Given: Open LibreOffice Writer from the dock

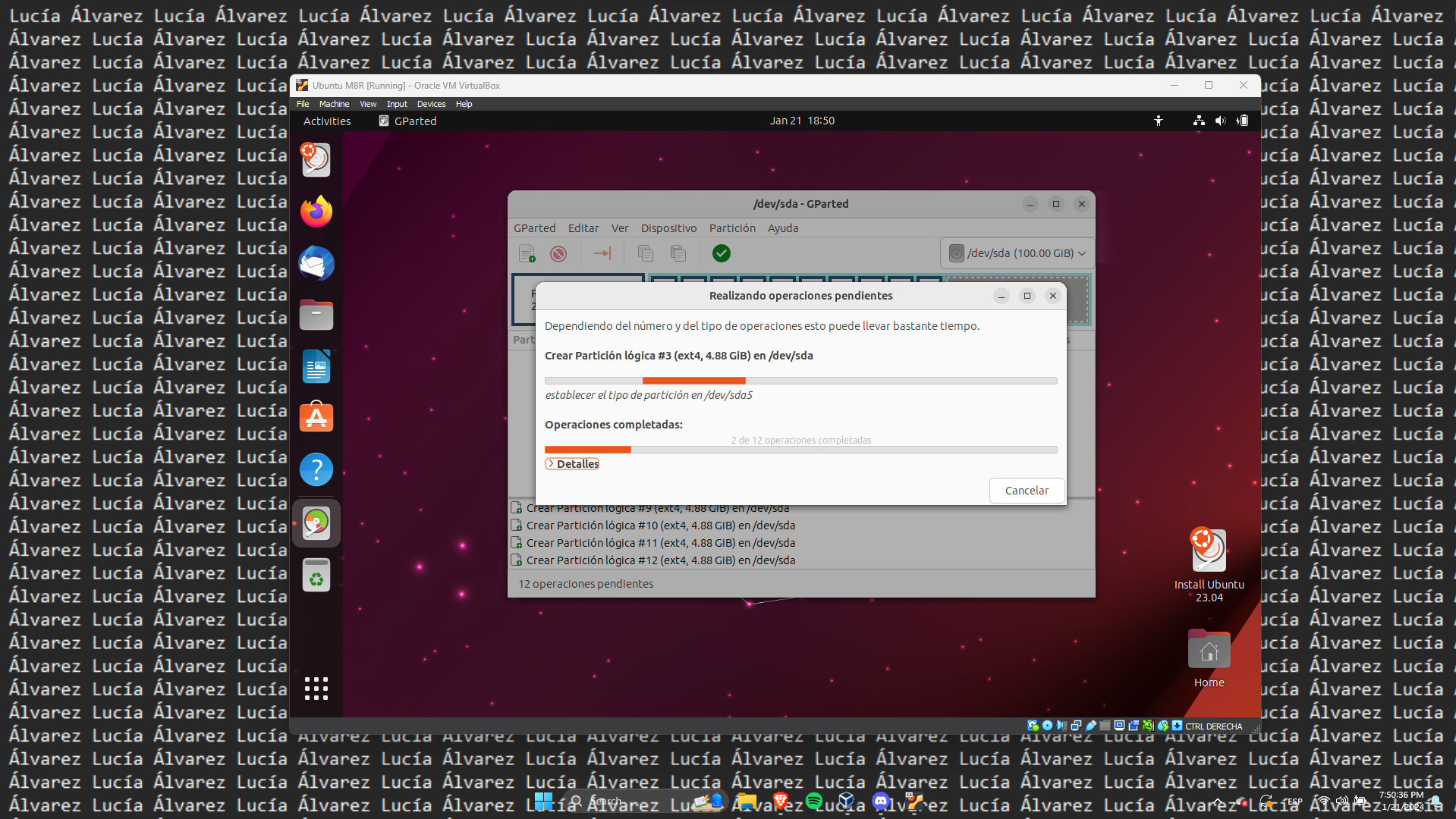Looking at the screenshot, I should pos(316,366).
